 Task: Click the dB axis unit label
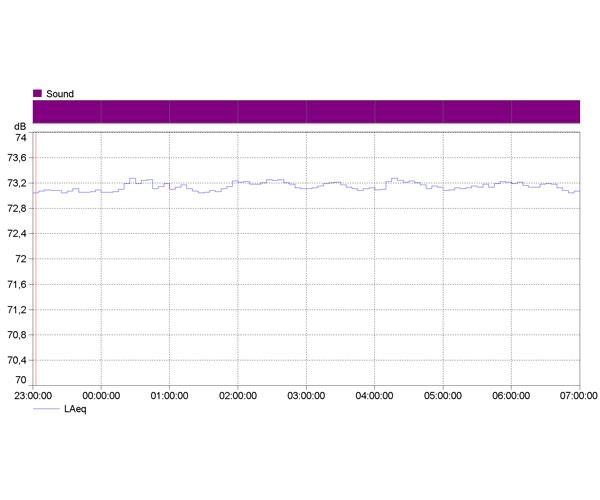[x=19, y=127]
